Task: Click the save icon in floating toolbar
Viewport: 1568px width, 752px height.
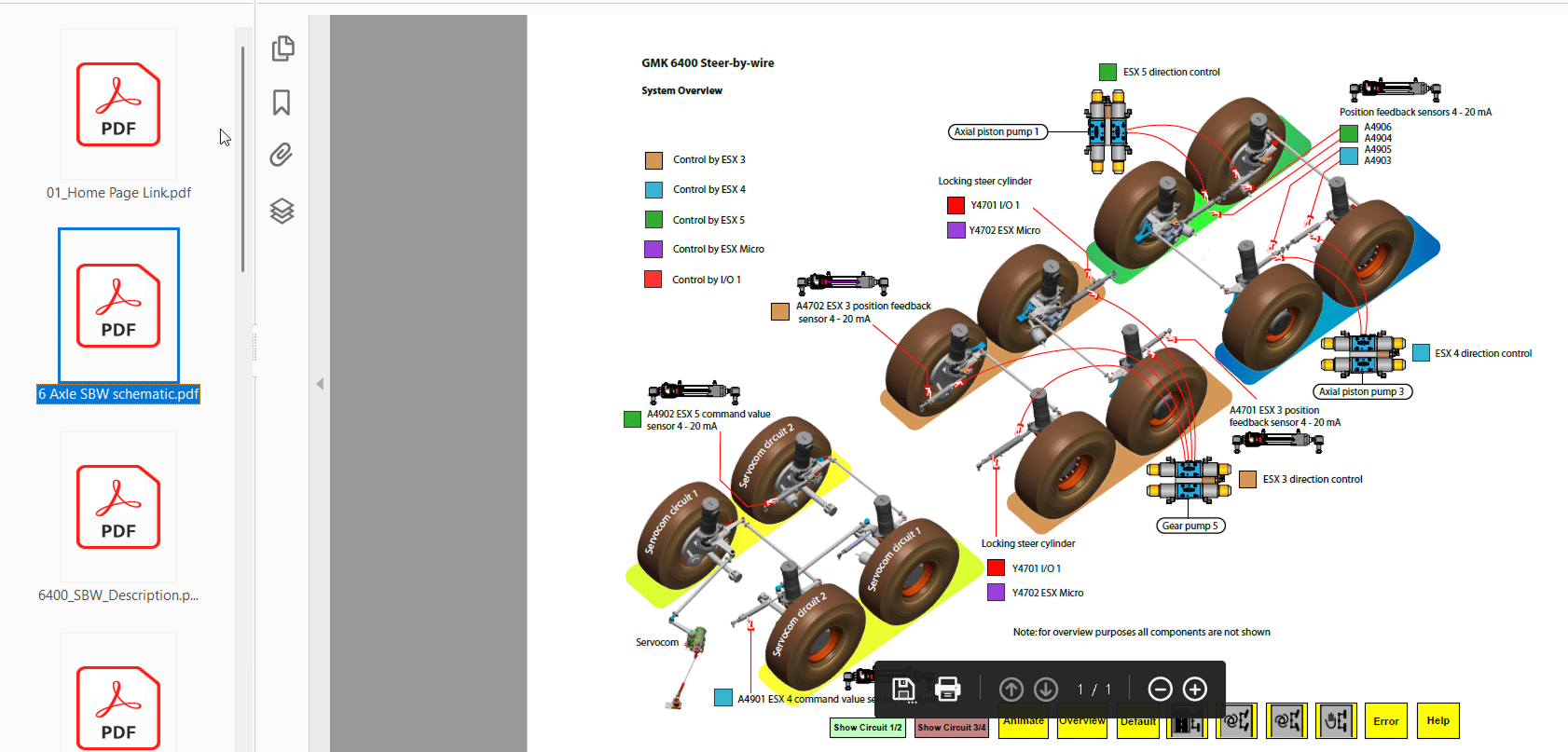Action: click(903, 690)
